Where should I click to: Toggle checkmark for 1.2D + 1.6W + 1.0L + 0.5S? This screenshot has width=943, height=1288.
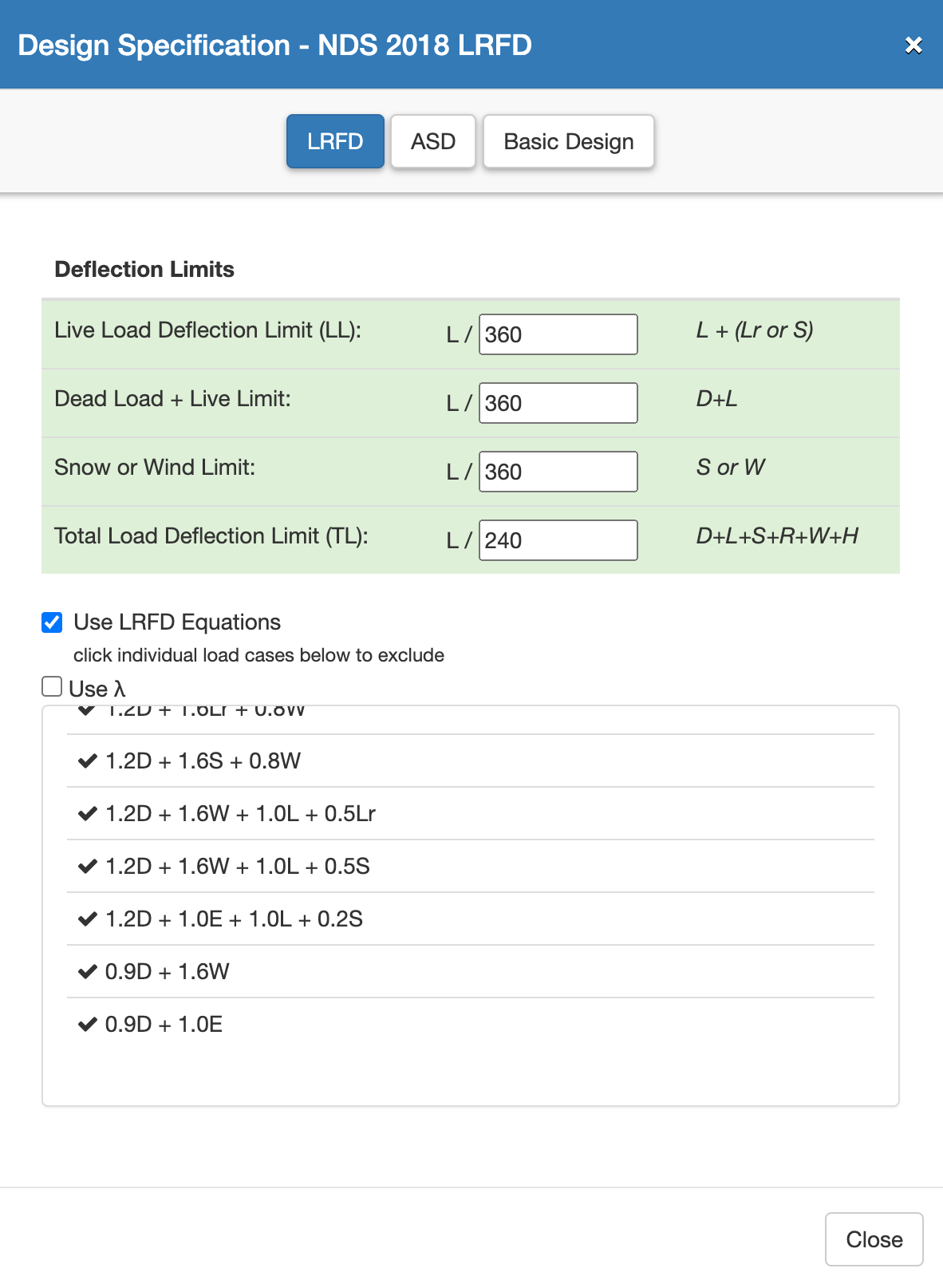87,867
